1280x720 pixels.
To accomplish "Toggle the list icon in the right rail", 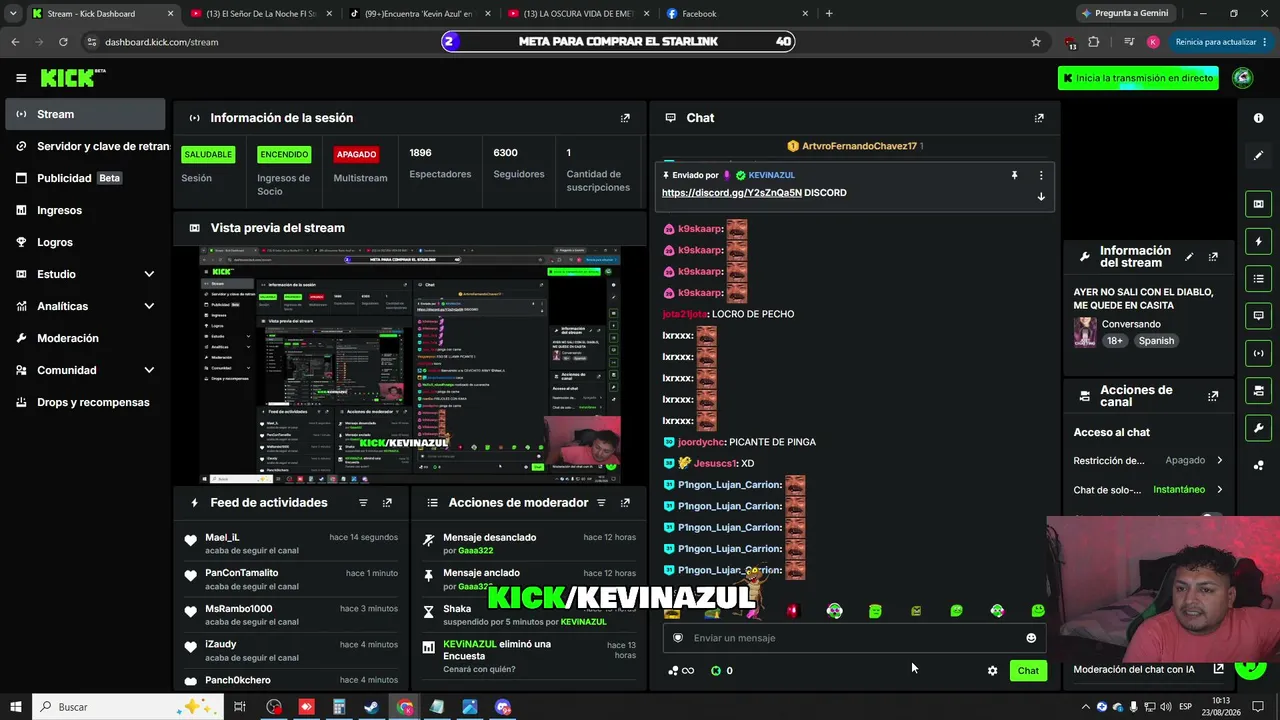I will 1258,279.
